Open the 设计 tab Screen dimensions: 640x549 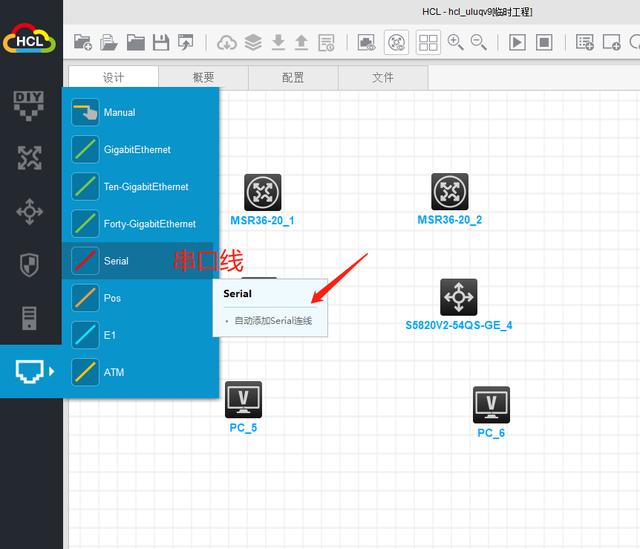point(113,78)
